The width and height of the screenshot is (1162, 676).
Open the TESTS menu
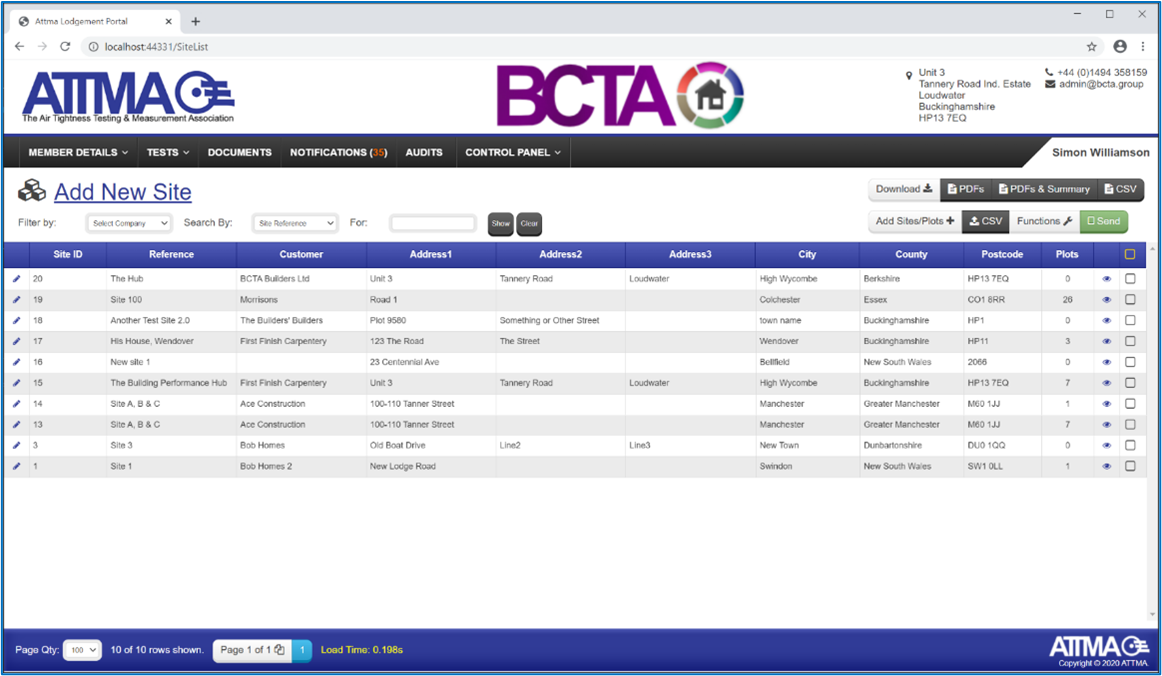click(x=166, y=152)
